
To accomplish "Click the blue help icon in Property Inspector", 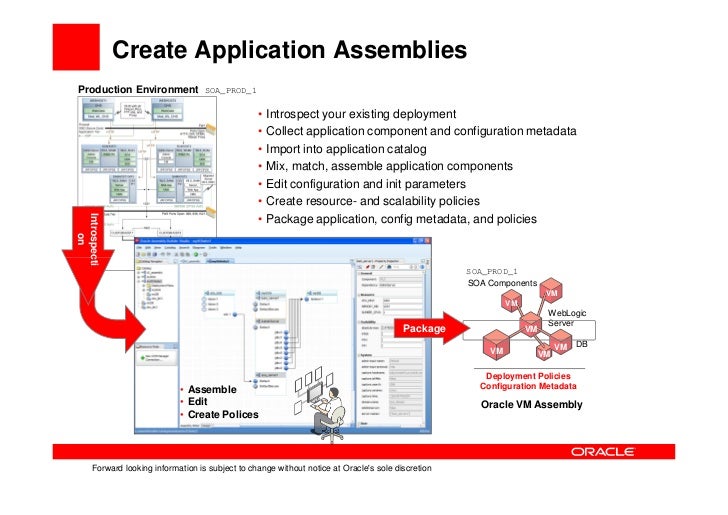I will point(422,267).
